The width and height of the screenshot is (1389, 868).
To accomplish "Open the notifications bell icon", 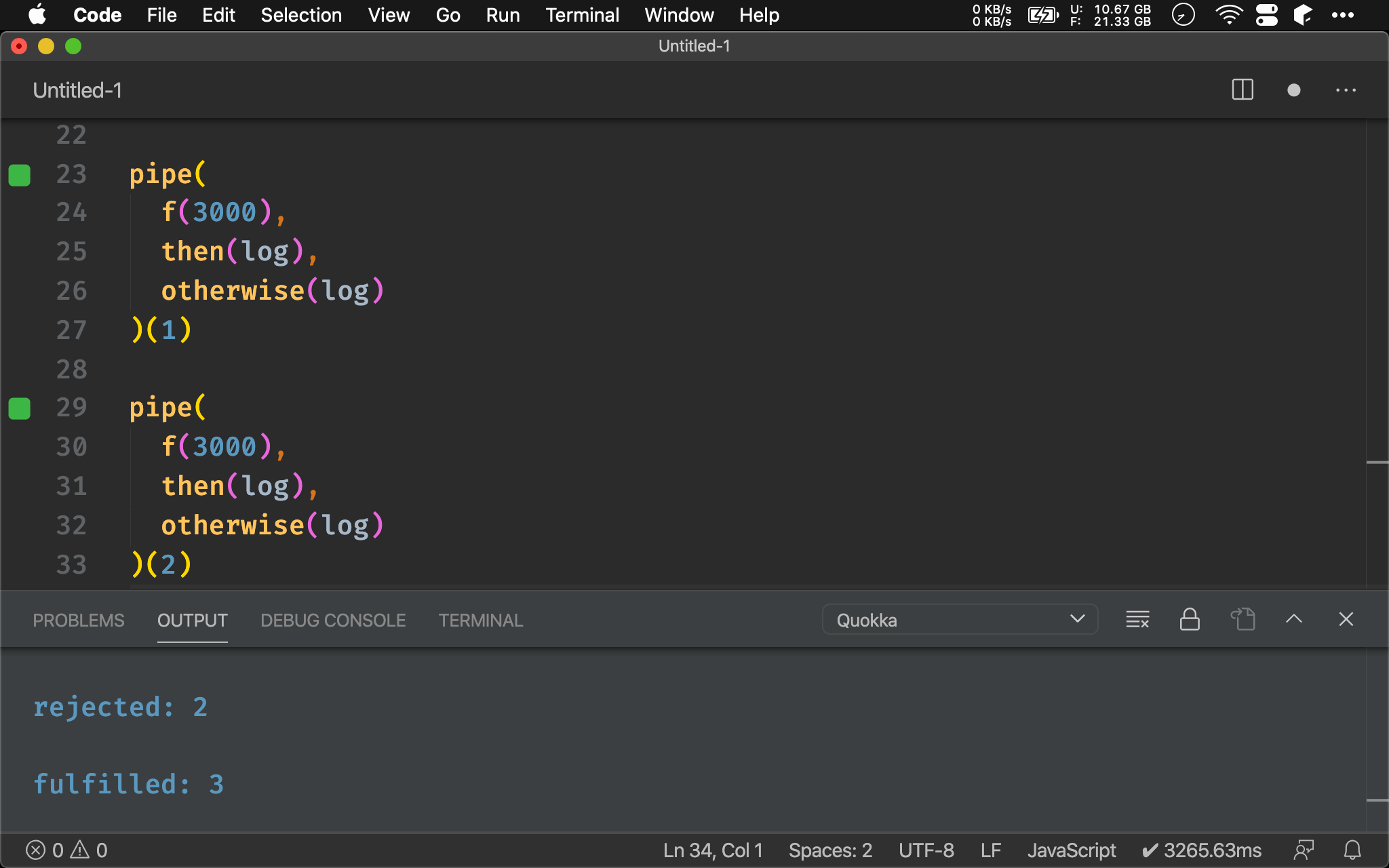I will (x=1352, y=850).
